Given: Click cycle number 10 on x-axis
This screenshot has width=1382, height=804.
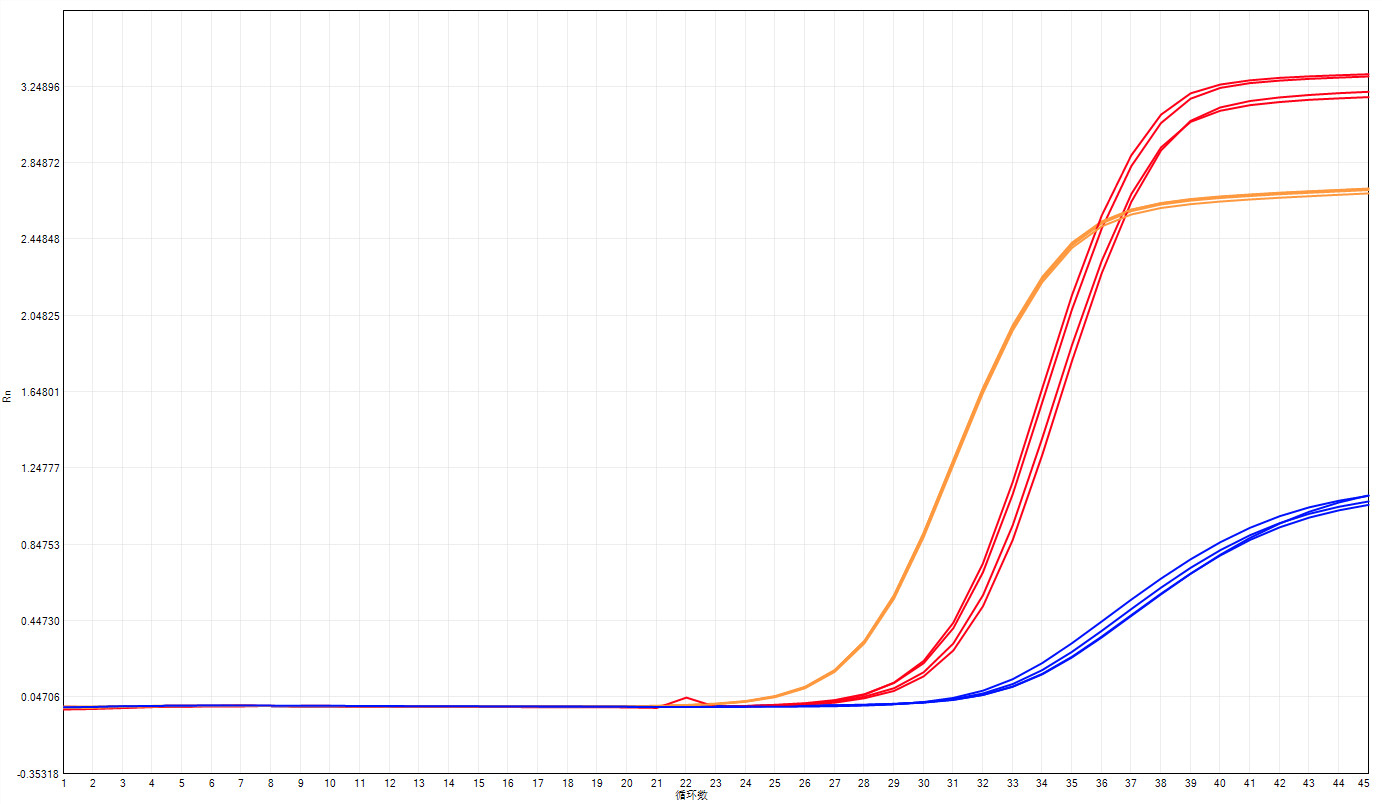Looking at the screenshot, I should click(330, 783).
